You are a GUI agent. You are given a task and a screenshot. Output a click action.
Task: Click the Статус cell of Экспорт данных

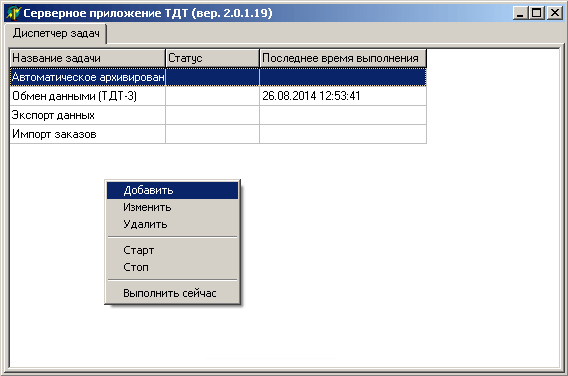[x=213, y=115]
